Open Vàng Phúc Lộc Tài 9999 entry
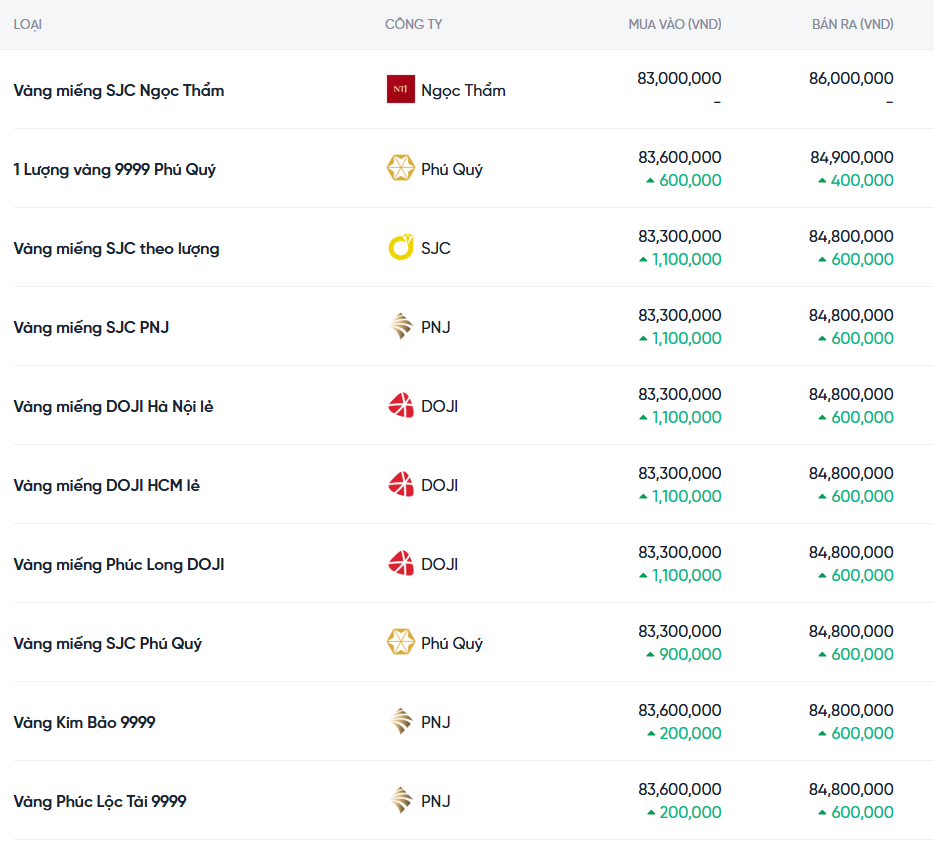This screenshot has width=934, height=845. coord(100,801)
